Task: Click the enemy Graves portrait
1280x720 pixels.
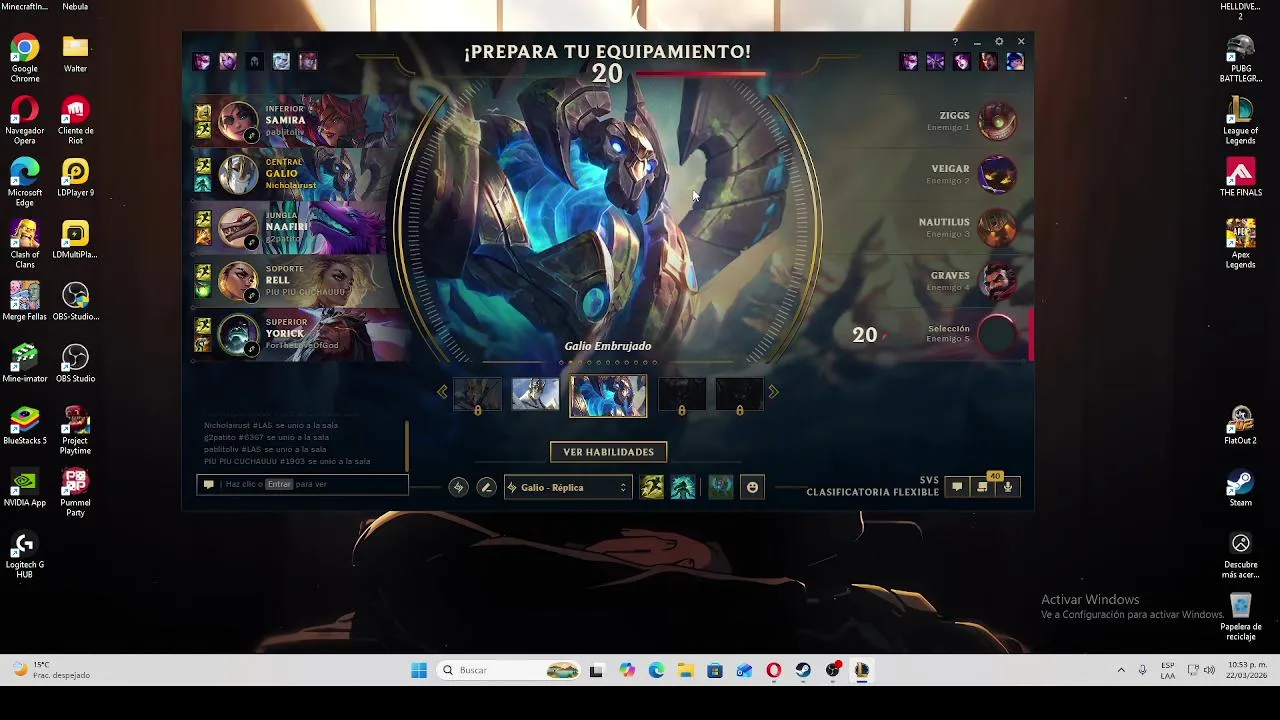Action: coord(997,281)
